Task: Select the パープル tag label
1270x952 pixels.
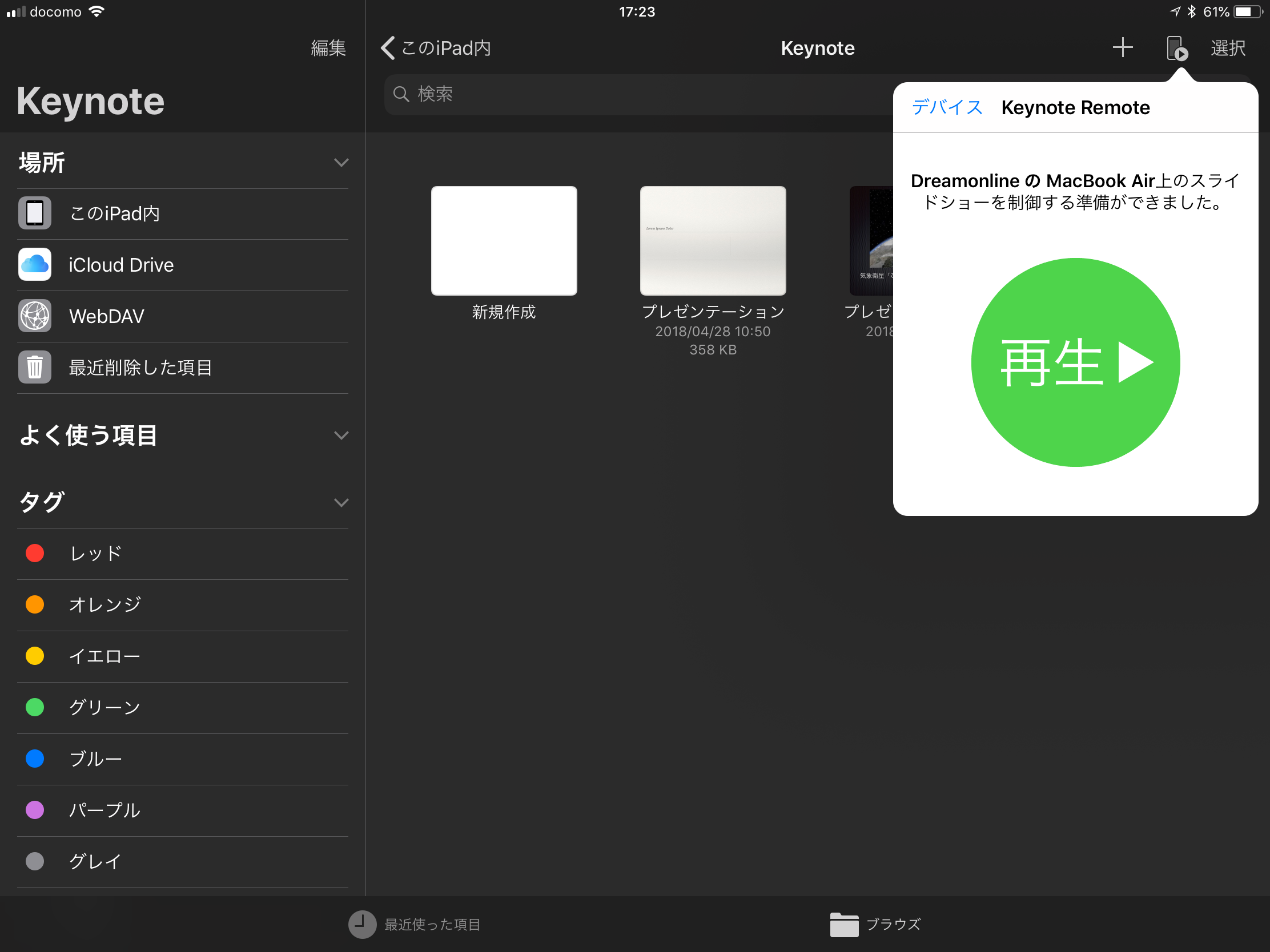Action: (x=105, y=810)
